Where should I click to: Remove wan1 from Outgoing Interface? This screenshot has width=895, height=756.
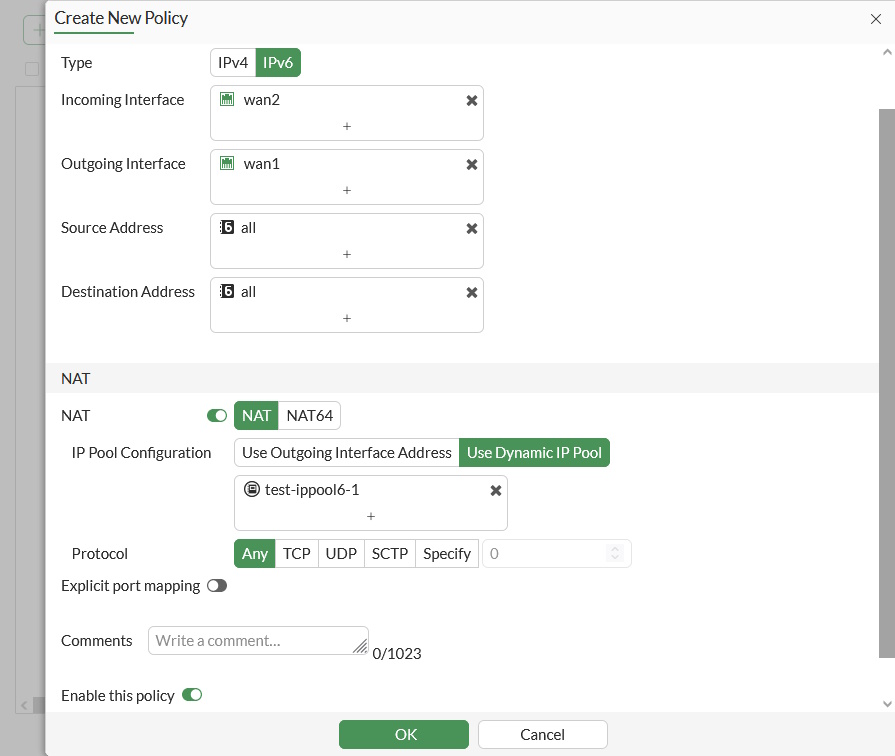pyautogui.click(x=472, y=165)
